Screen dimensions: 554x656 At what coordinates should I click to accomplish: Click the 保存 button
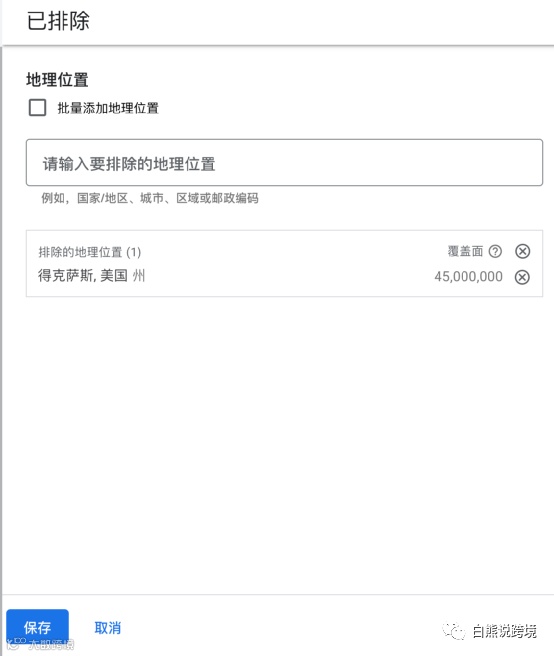click(x=37, y=628)
